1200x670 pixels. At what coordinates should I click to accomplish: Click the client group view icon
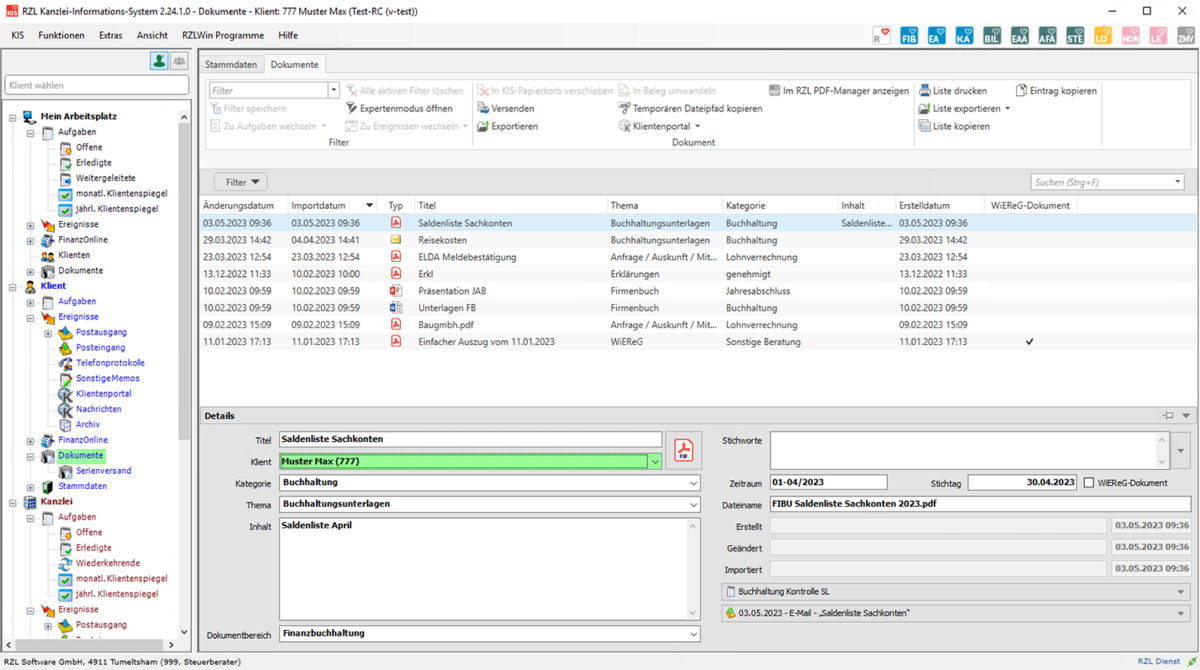(x=179, y=62)
